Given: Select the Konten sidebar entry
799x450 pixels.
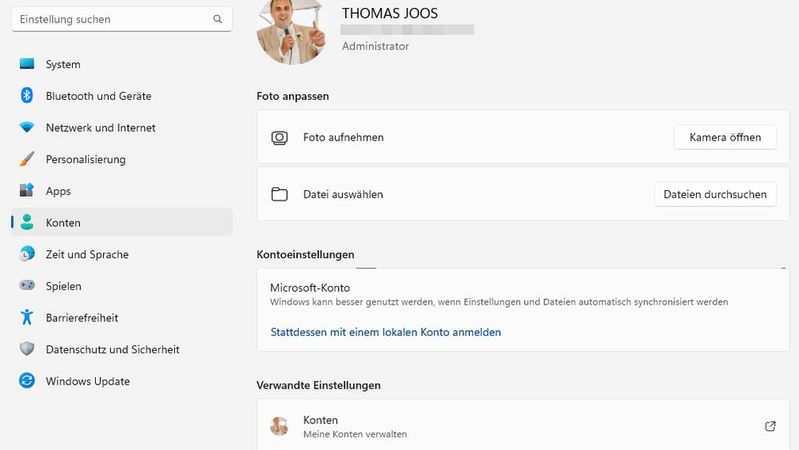Looking at the screenshot, I should 122,222.
